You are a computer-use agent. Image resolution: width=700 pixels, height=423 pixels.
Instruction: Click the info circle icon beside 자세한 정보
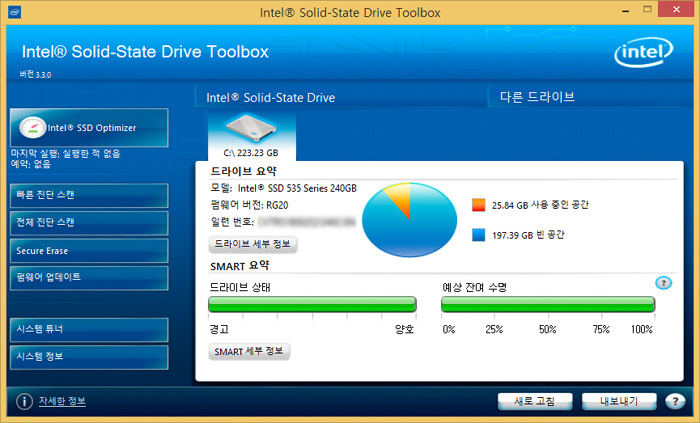pyautogui.click(x=25, y=401)
